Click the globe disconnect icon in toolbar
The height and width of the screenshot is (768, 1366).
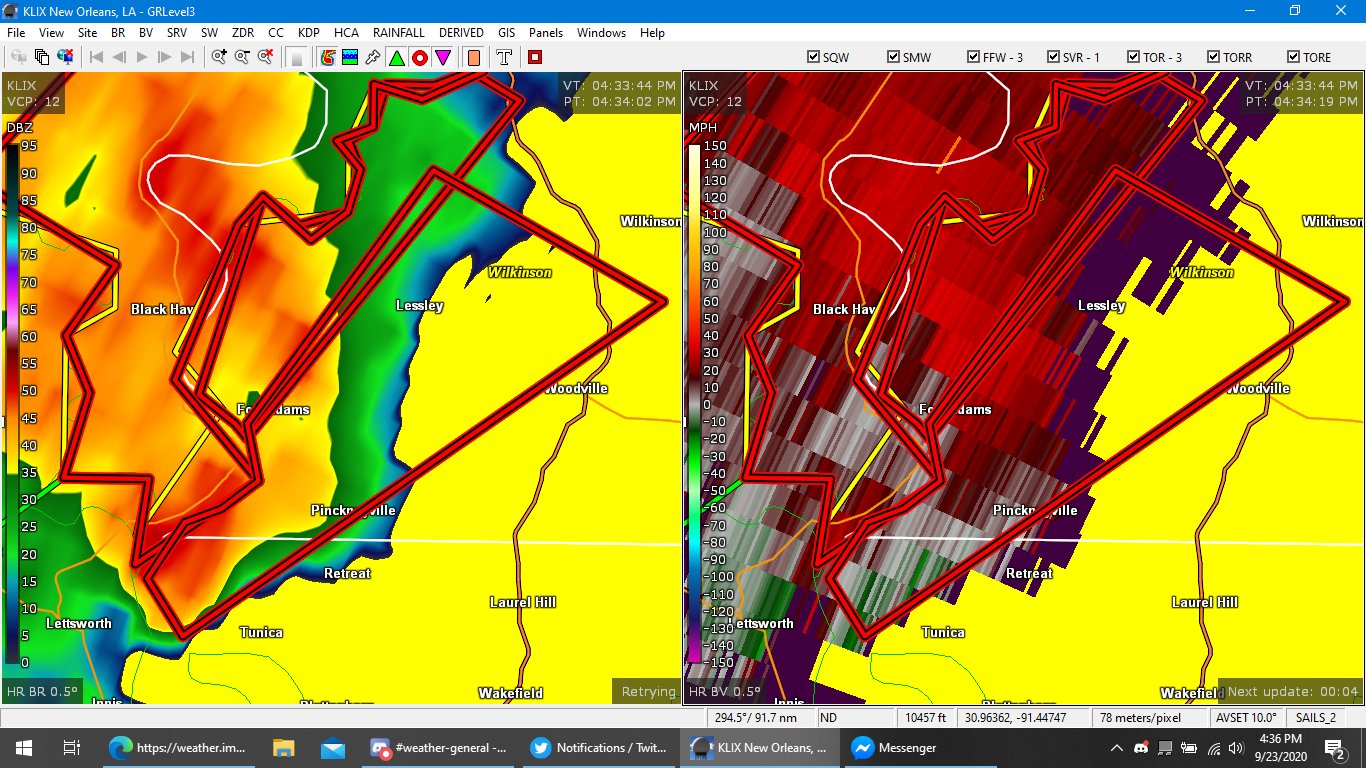[x=64, y=57]
